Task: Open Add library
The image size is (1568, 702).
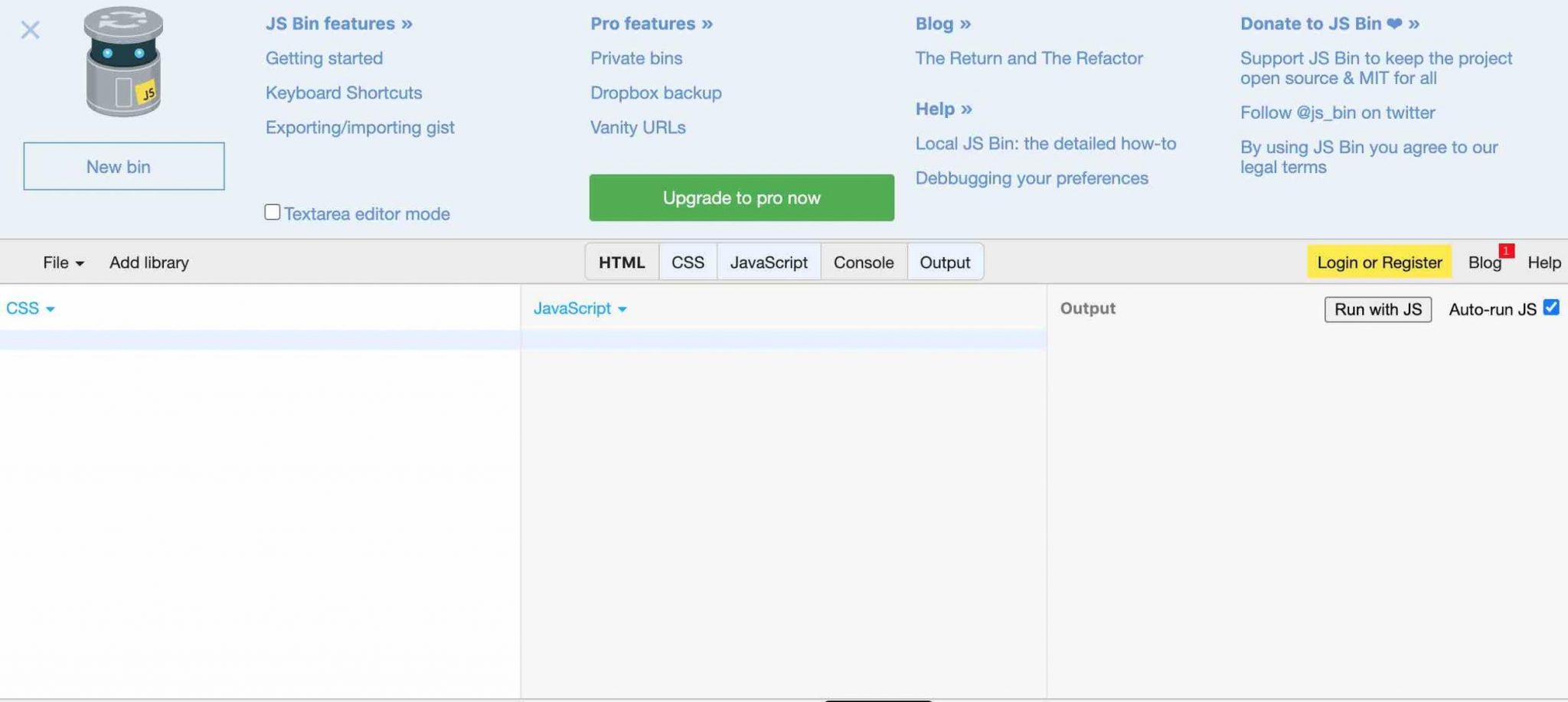Action: tap(149, 262)
